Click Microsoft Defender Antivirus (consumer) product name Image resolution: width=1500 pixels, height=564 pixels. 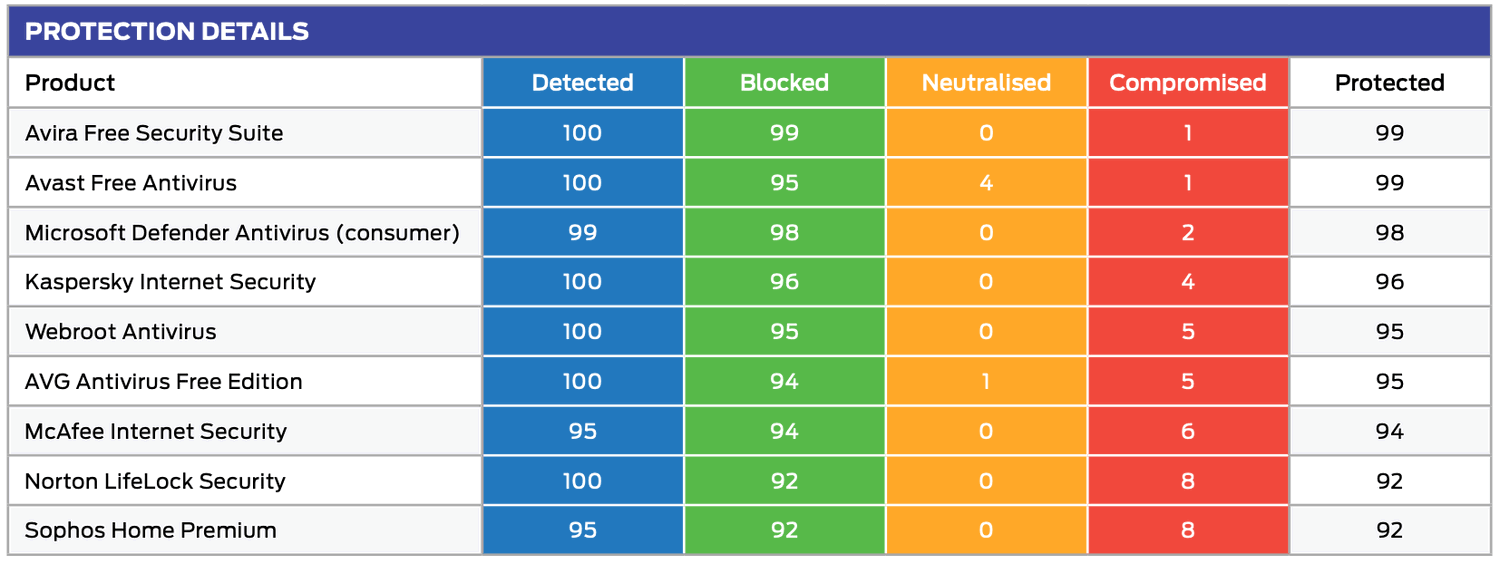[242, 233]
